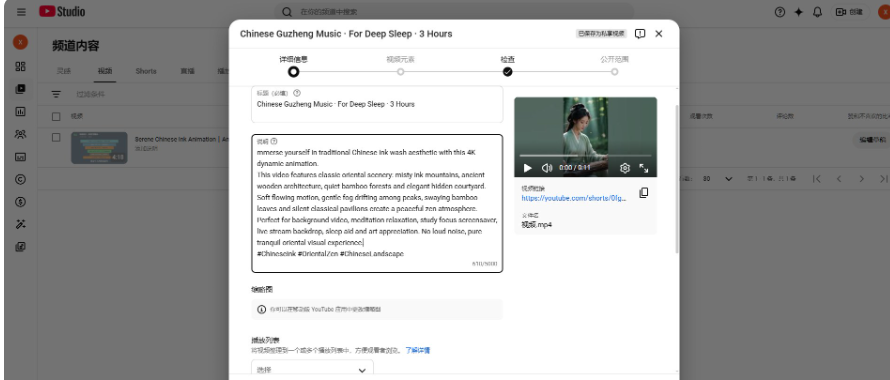Viewport: 890px width, 380px height.
Task: Switch to the Inspiration tab
Action: point(64,71)
